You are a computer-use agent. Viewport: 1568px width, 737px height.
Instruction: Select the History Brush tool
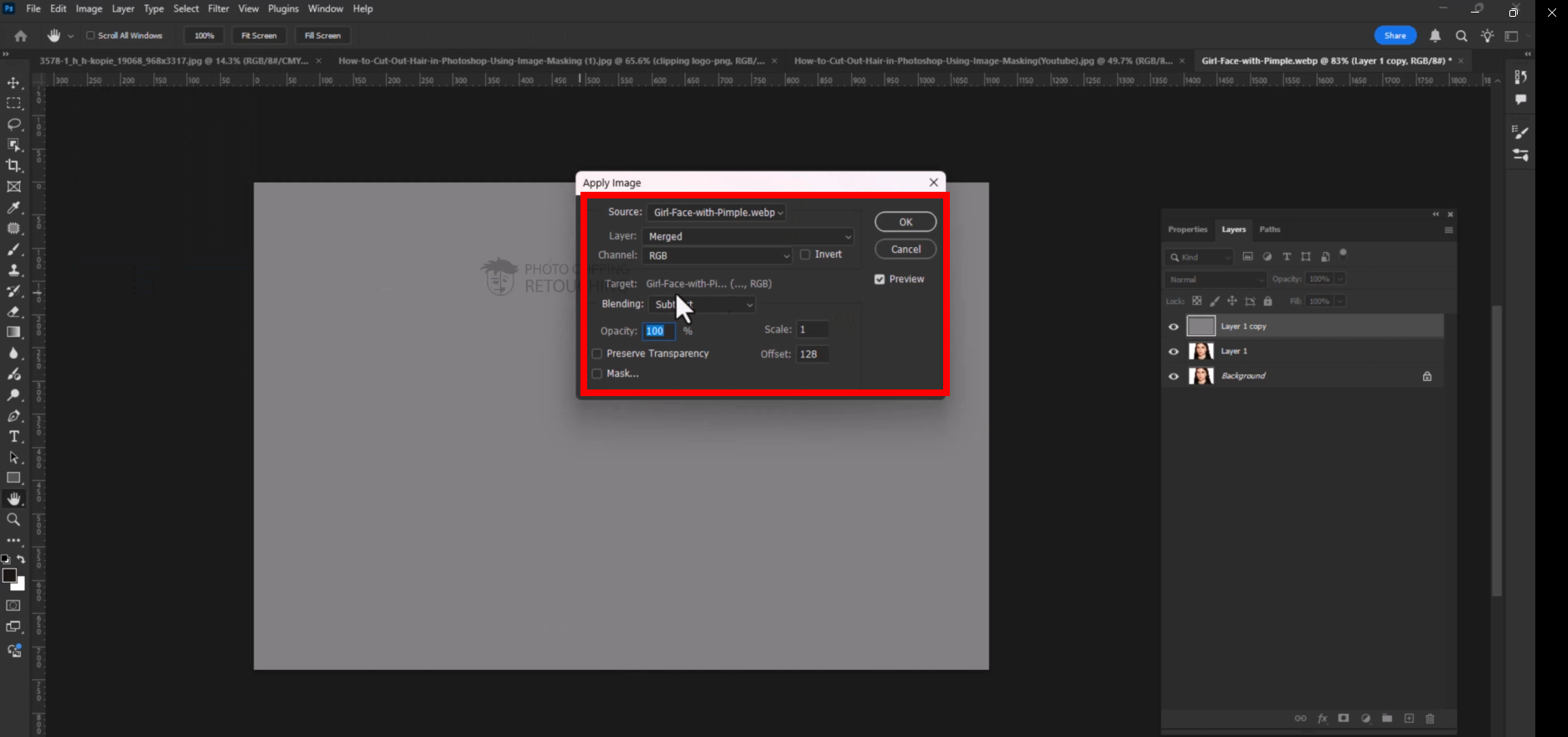click(x=13, y=291)
